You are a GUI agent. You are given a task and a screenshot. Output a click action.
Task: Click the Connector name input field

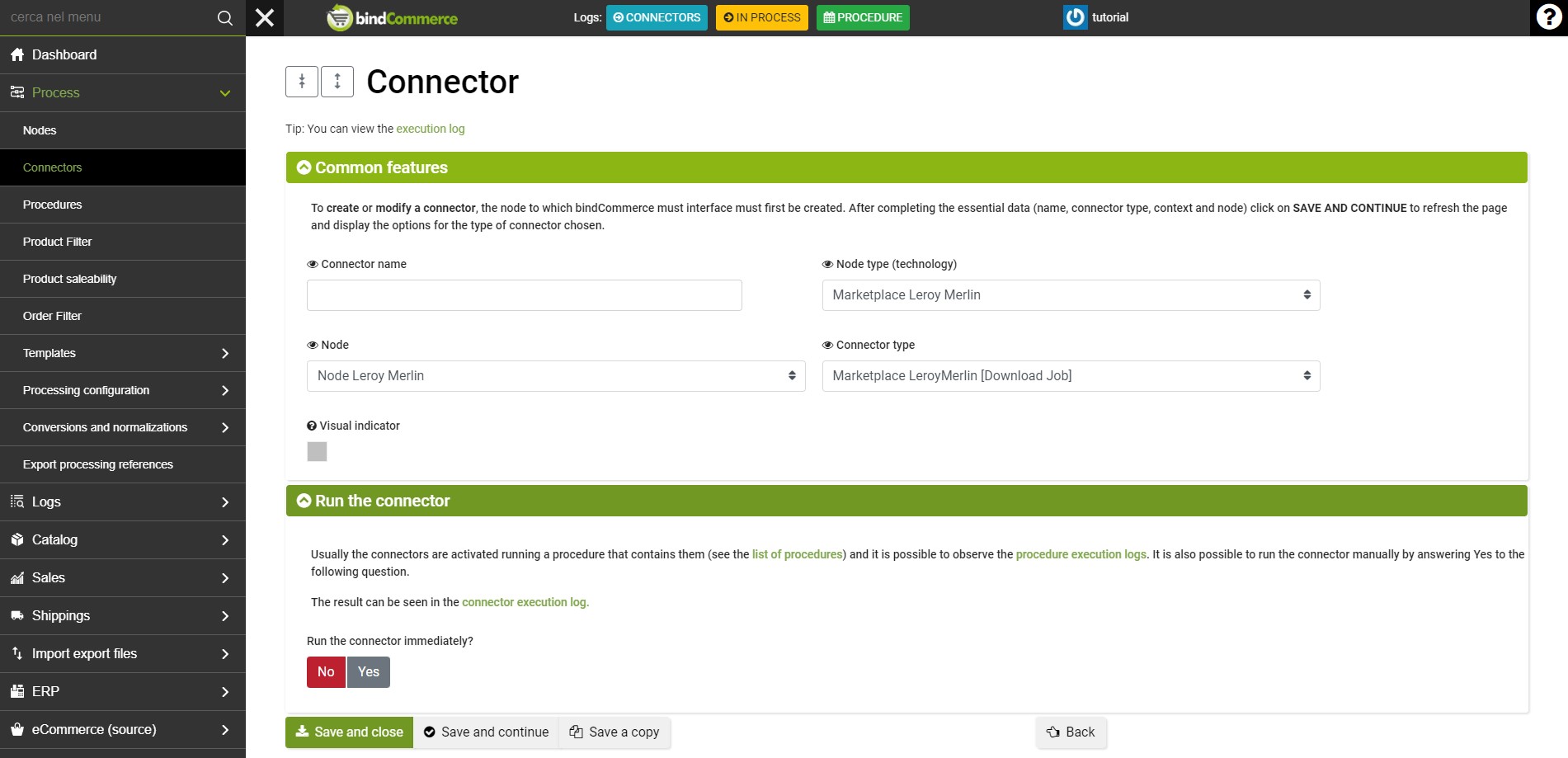(x=525, y=295)
